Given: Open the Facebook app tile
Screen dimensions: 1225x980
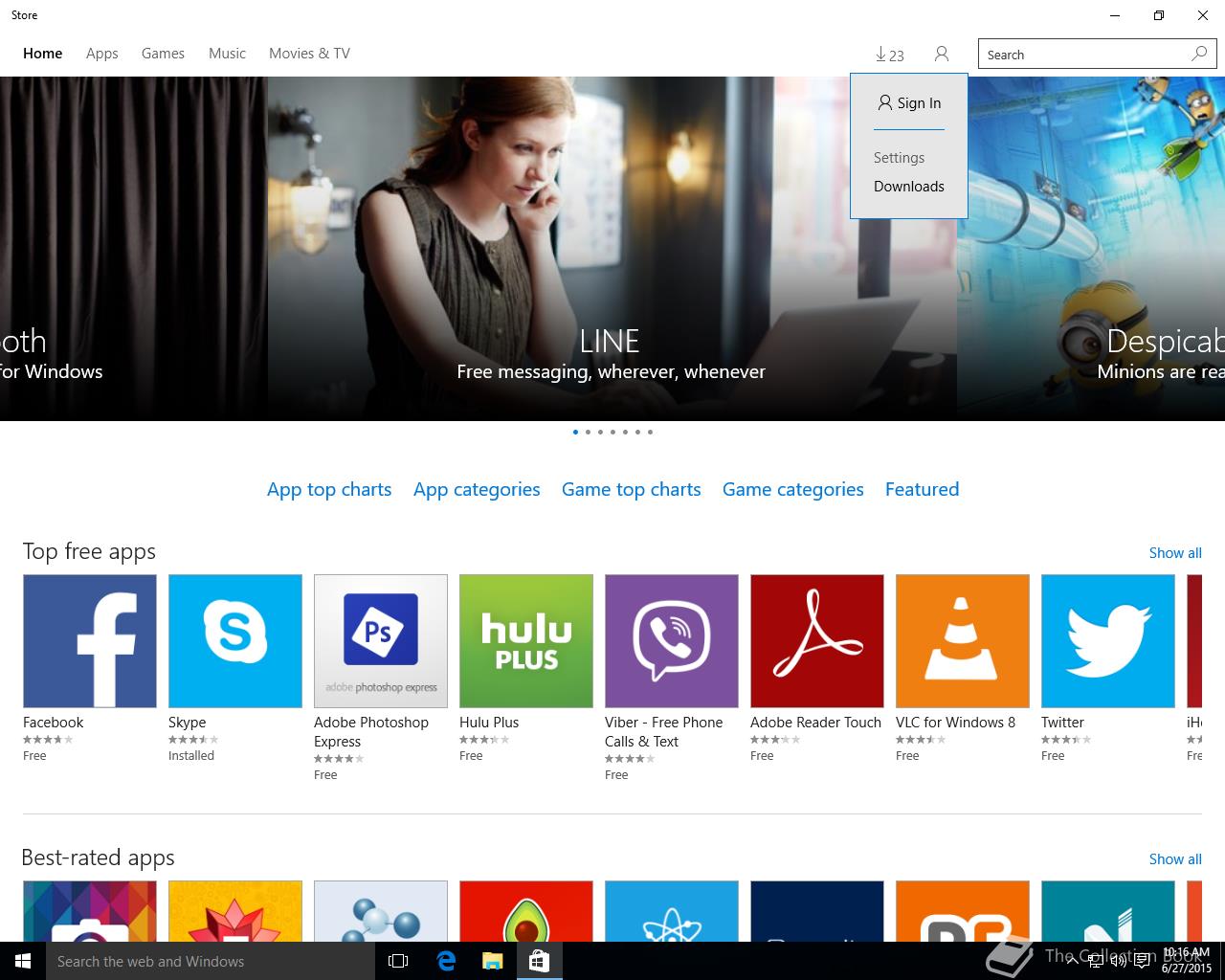Looking at the screenshot, I should (x=90, y=641).
